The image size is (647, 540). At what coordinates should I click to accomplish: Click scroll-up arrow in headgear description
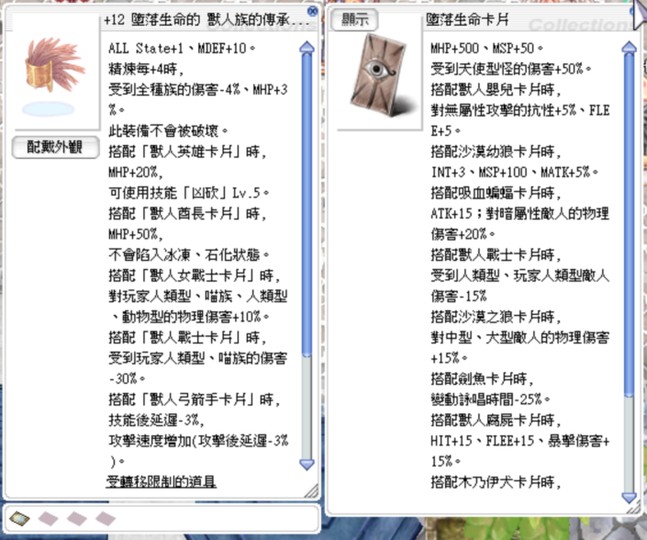[x=306, y=46]
